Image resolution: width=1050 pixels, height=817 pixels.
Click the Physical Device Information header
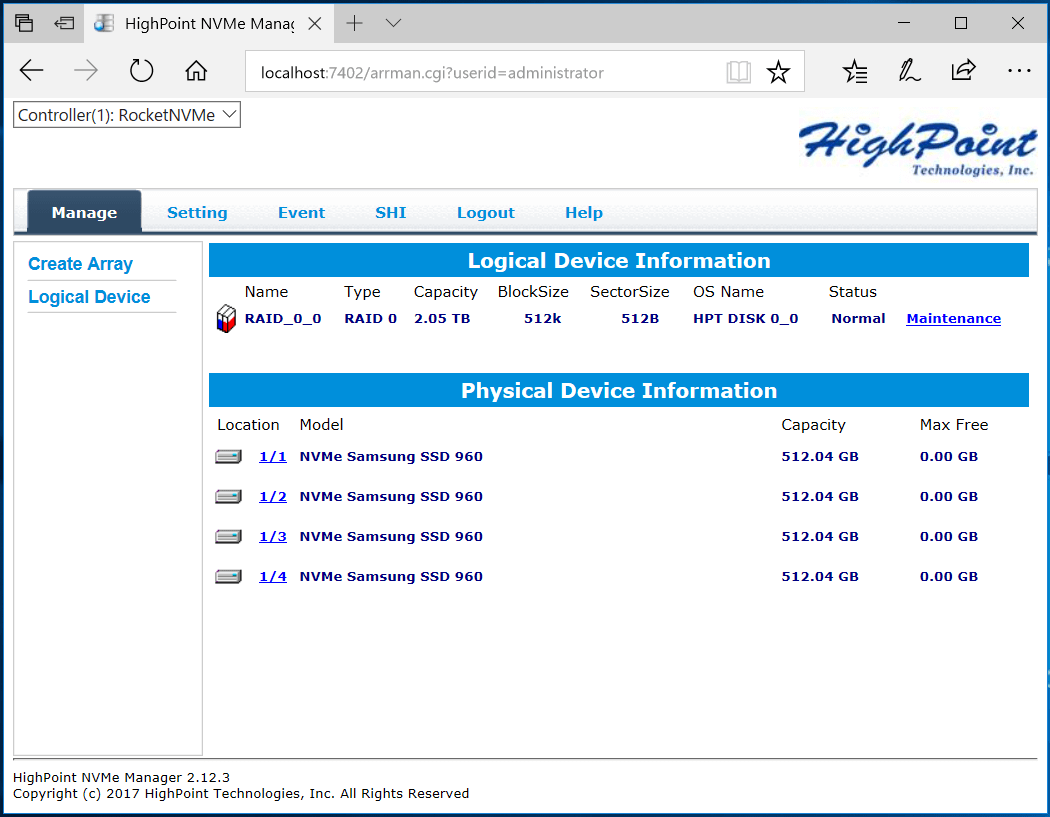[619, 390]
